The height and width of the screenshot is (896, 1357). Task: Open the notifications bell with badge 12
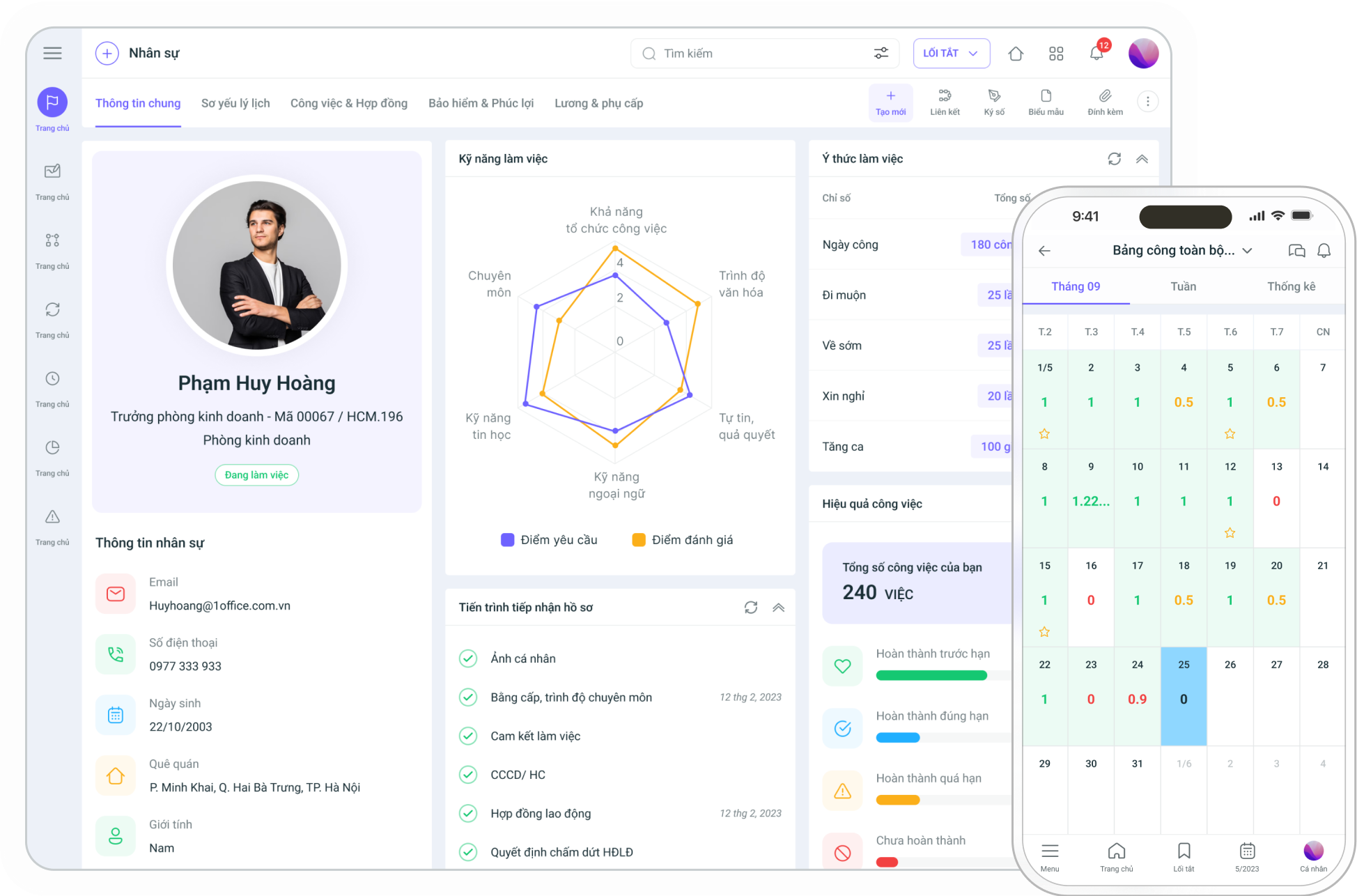coord(1096,54)
